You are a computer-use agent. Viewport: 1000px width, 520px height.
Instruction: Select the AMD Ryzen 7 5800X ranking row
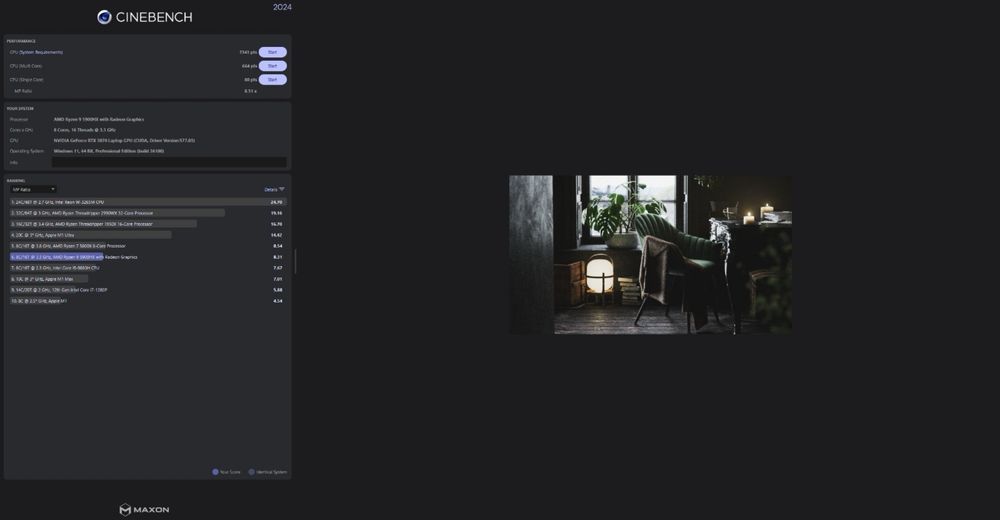[x=147, y=246]
